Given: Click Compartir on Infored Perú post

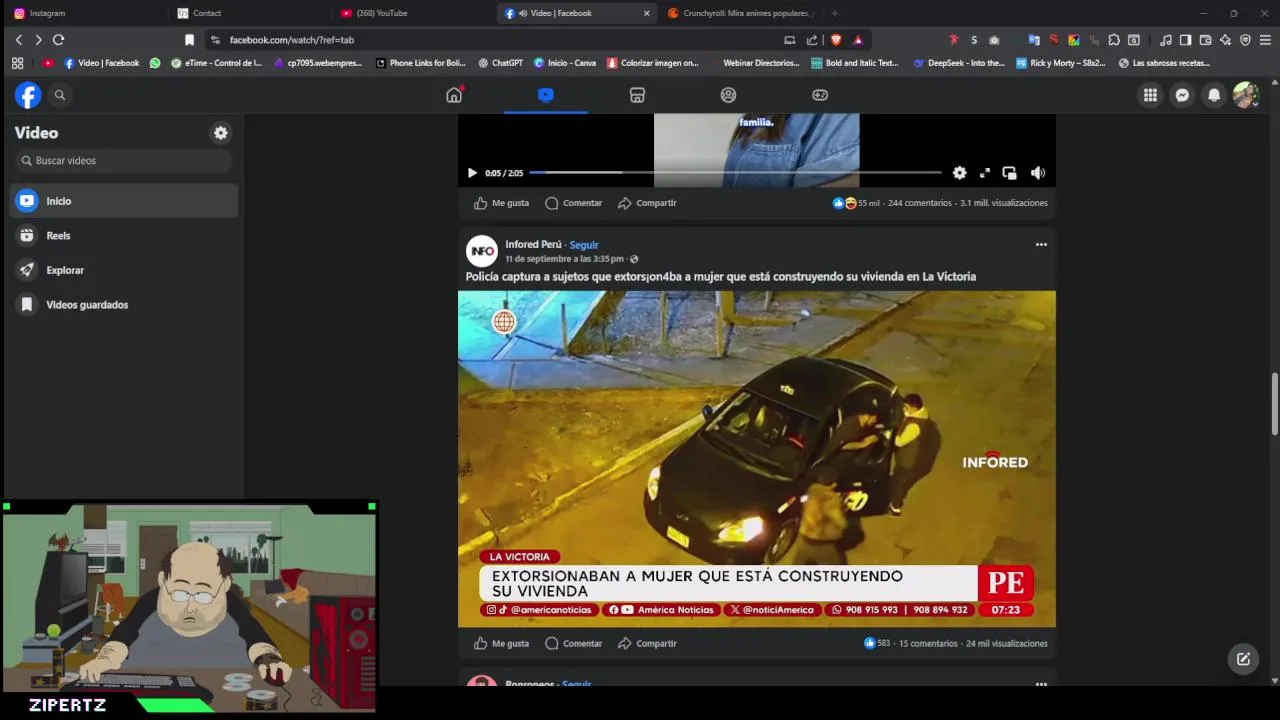Looking at the screenshot, I should [x=647, y=644].
